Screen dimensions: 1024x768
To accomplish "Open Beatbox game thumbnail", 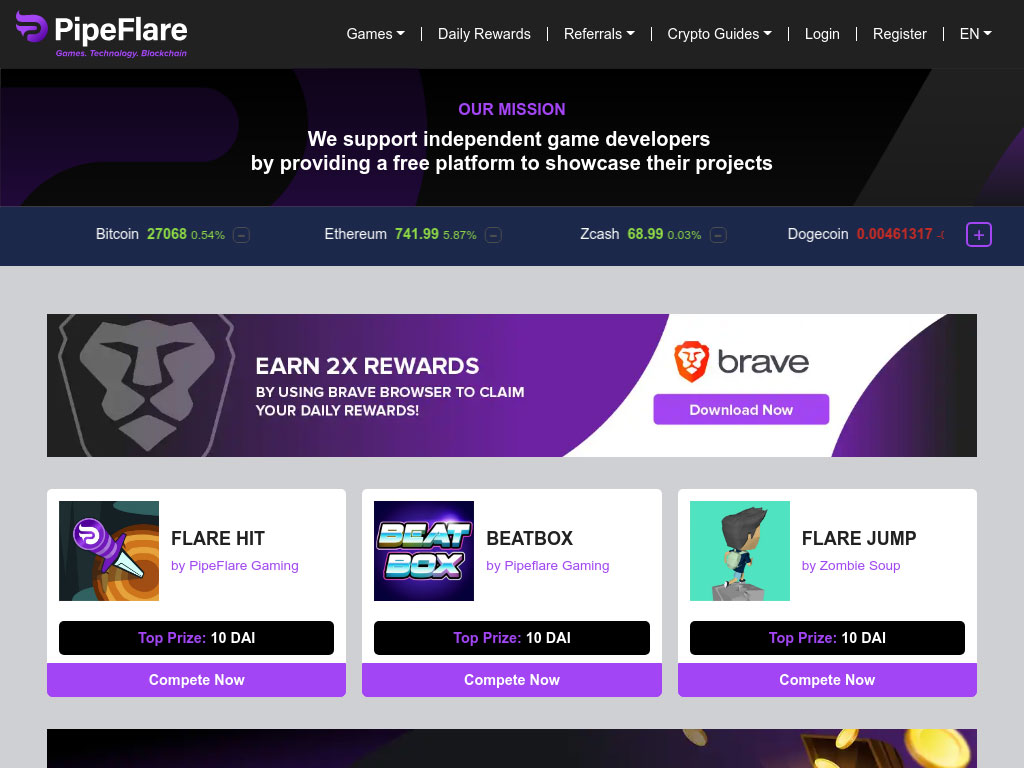I will [424, 551].
